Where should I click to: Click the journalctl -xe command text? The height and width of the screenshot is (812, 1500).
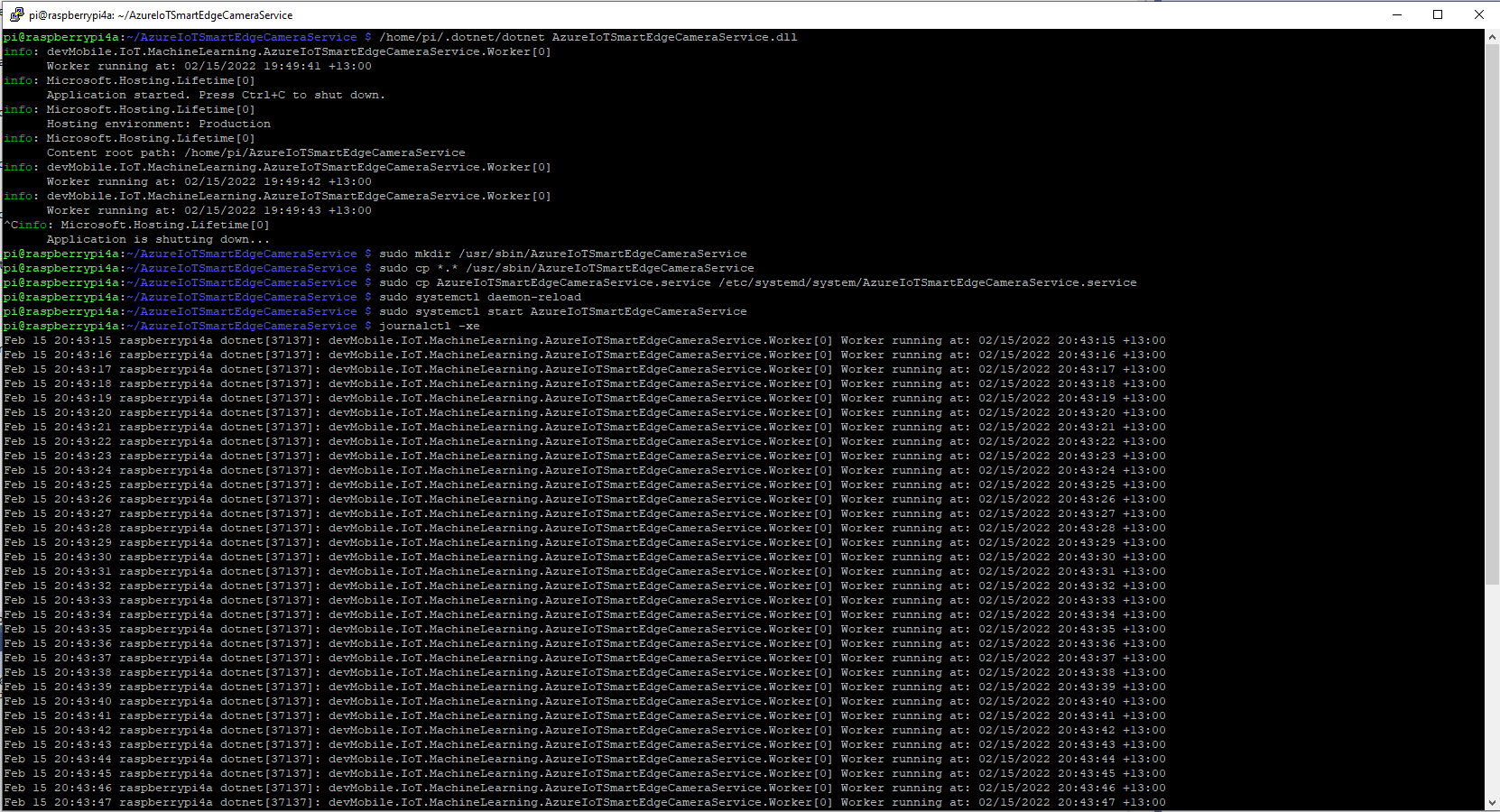click(429, 326)
